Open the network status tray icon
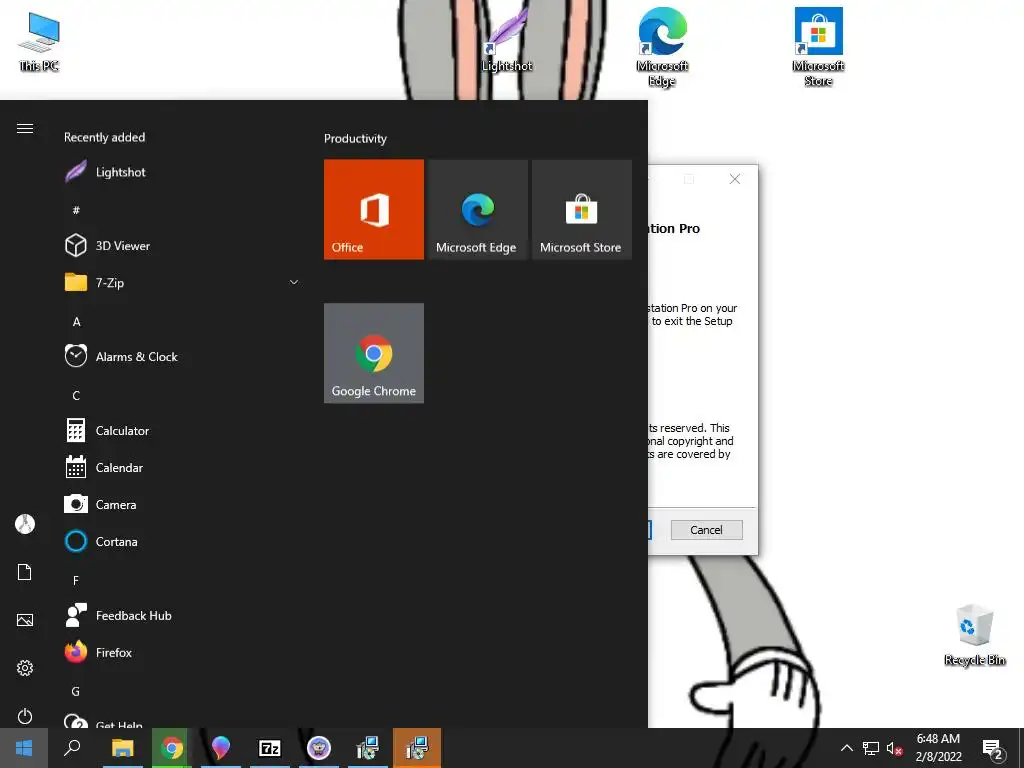 point(871,748)
